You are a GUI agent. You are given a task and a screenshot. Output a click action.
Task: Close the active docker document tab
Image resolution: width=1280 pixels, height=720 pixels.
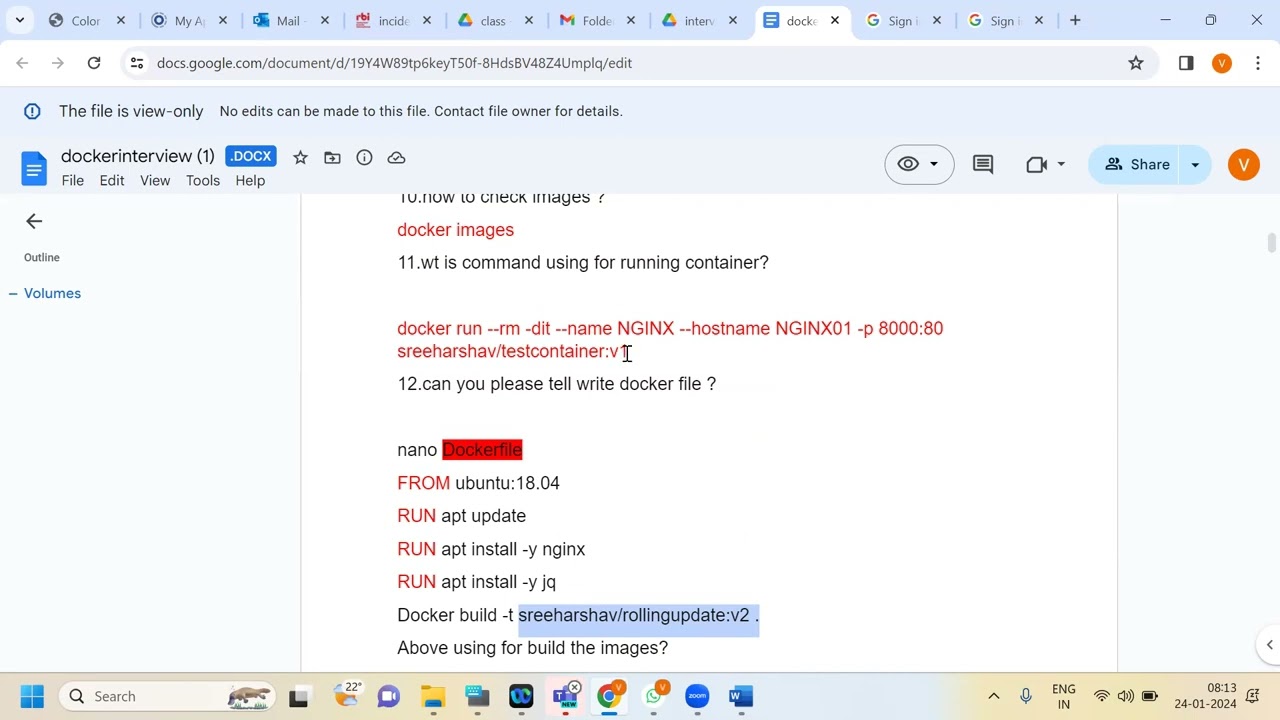coord(835,20)
